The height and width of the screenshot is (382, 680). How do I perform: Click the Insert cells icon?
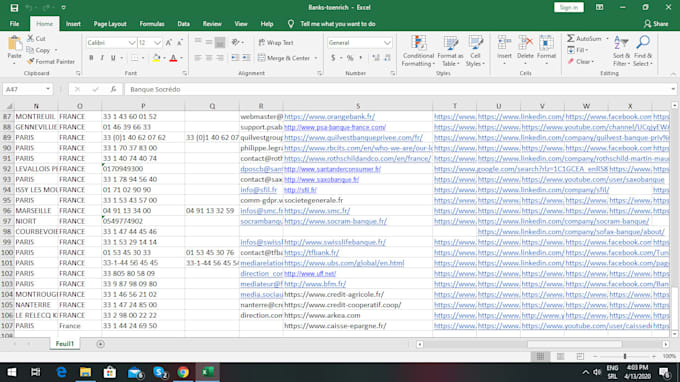[x=504, y=43]
